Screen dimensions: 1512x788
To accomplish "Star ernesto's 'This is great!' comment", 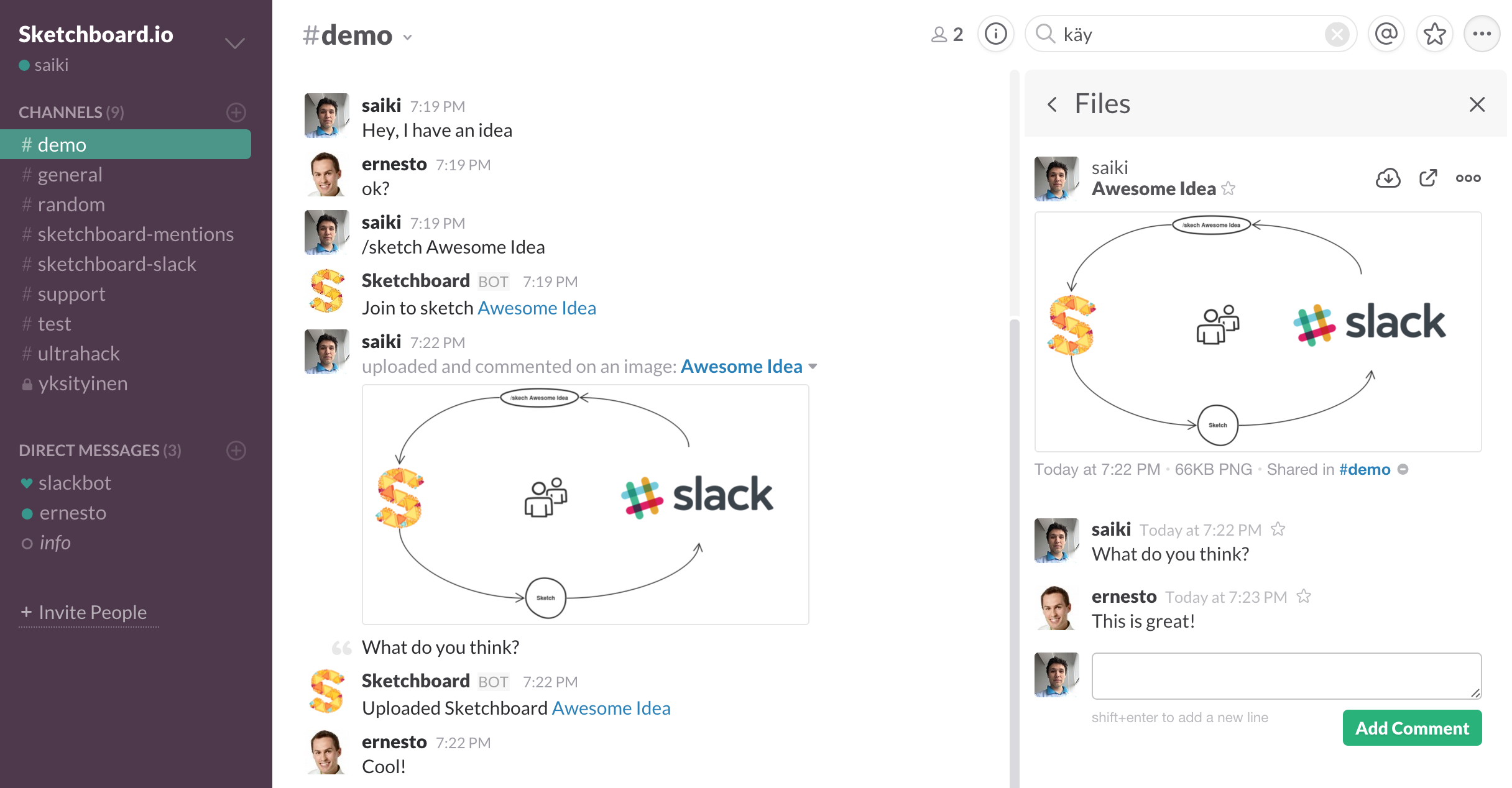I will 1304,597.
